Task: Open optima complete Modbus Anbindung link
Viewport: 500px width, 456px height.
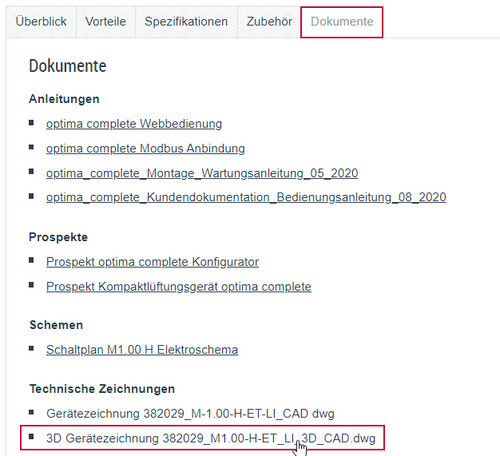Action: point(145,148)
